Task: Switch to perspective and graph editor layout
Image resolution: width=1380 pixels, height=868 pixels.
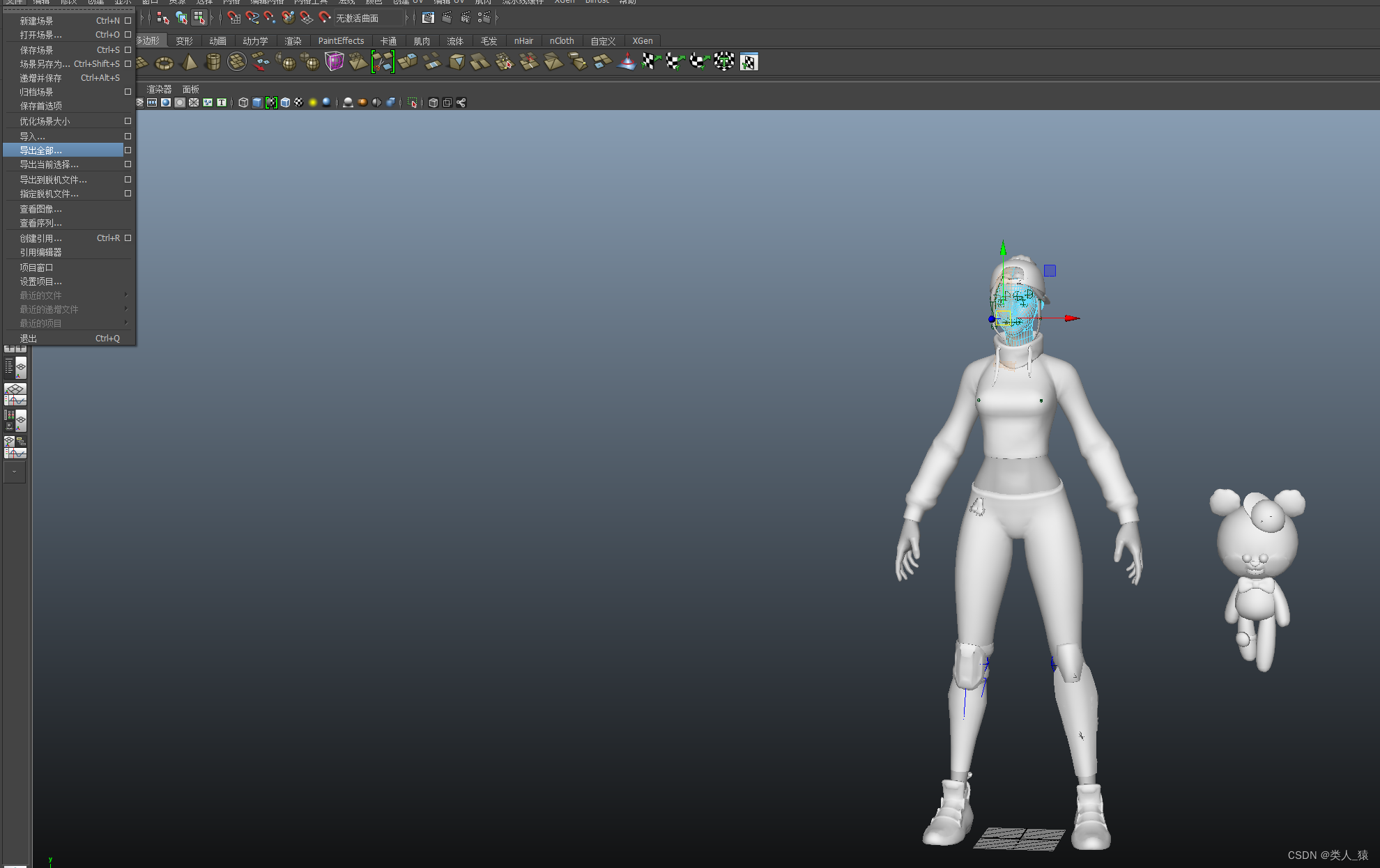Action: coord(15,394)
